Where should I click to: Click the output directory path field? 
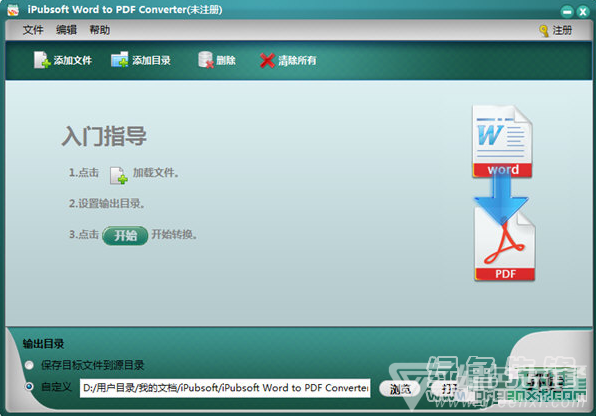(x=225, y=388)
